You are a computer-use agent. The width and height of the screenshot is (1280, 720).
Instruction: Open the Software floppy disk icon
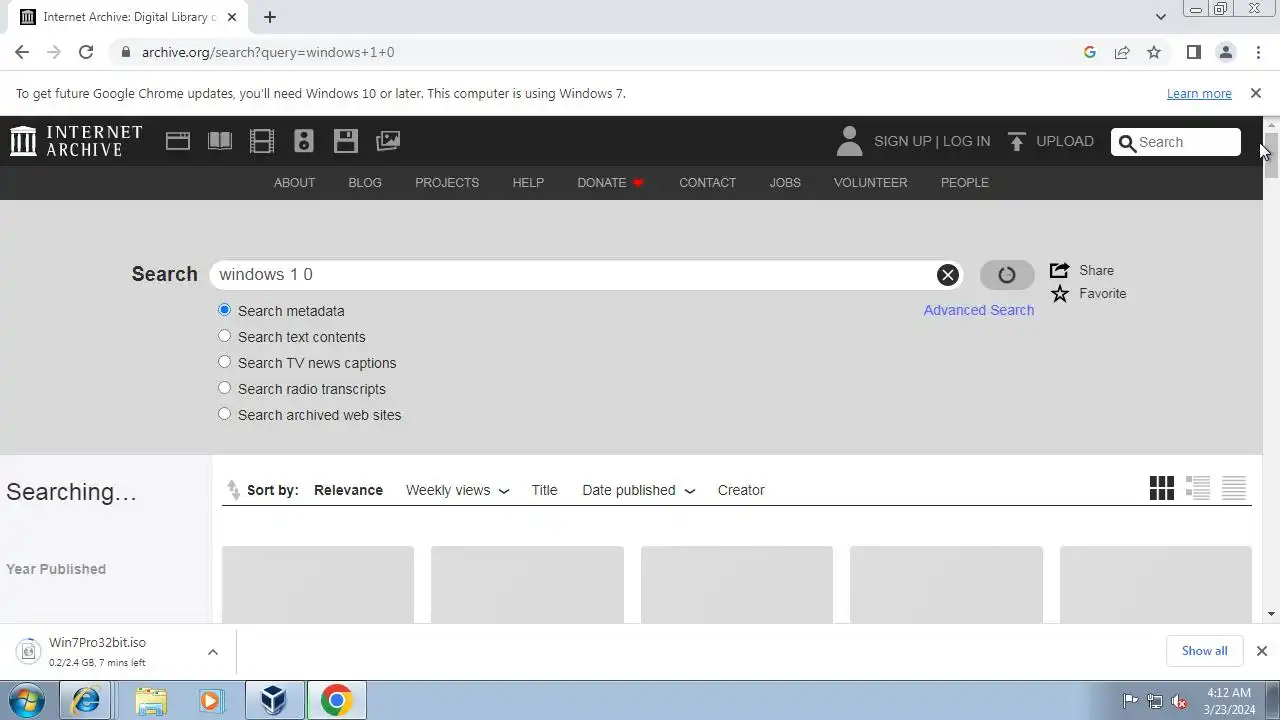click(346, 141)
